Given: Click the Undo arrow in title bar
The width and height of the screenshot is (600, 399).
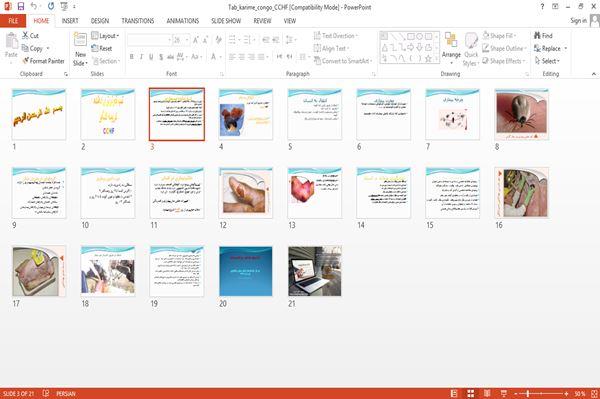Looking at the screenshot, I should [x=34, y=7].
